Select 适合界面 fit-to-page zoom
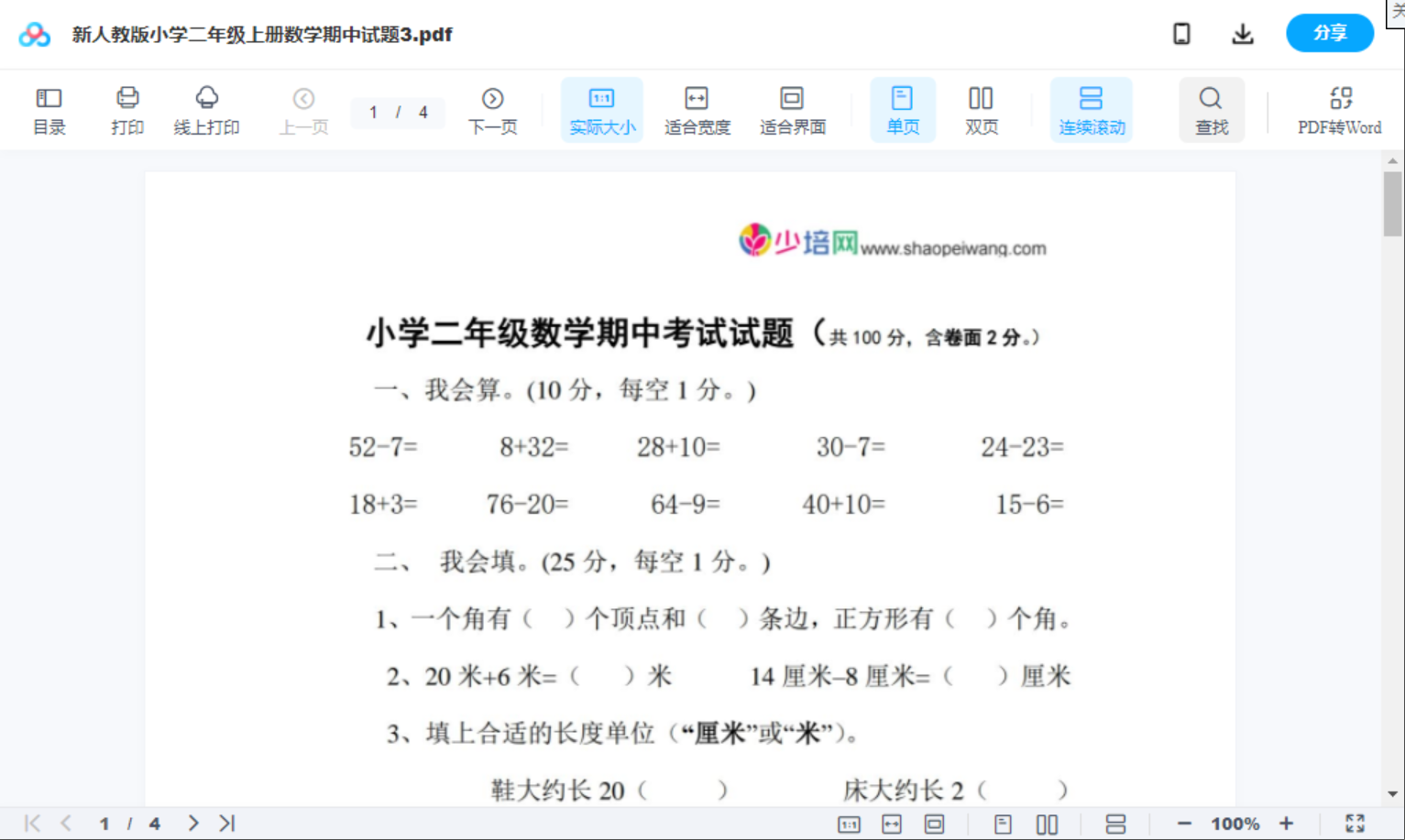Screen dimensions: 1405x840 point(792,109)
